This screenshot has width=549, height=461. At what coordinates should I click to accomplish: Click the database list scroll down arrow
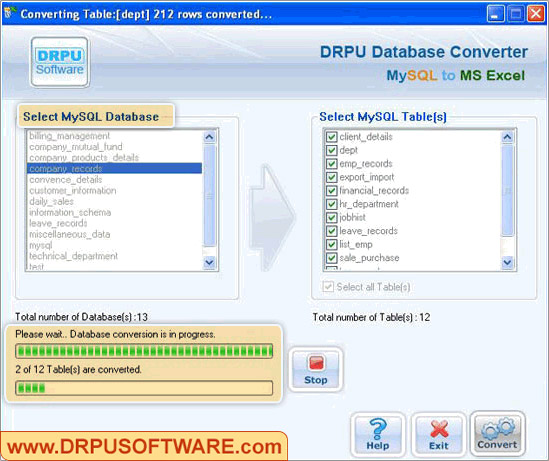[209, 262]
